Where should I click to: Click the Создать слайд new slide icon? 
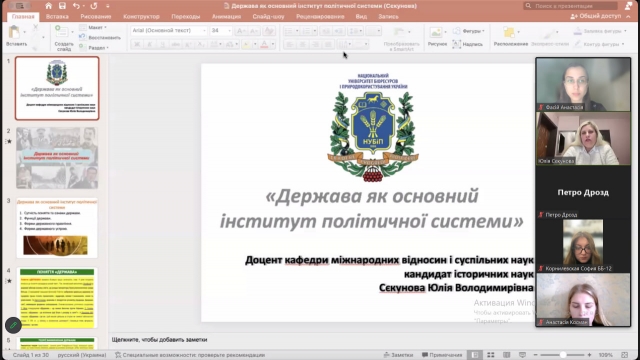click(x=62, y=31)
